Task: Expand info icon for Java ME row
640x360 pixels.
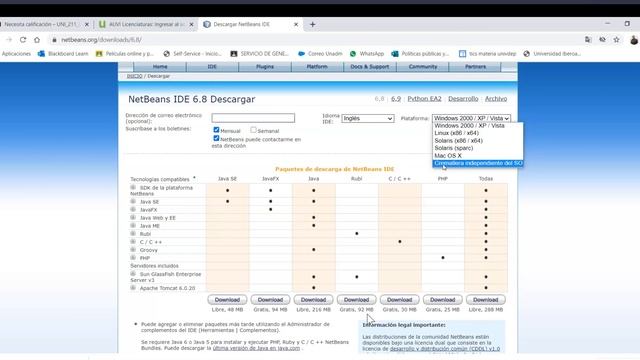Action: 133,225
